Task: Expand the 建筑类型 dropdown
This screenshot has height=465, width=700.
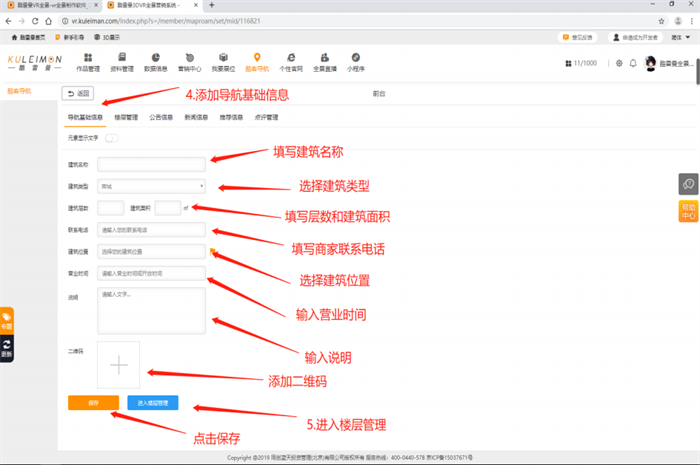Action: pos(151,186)
